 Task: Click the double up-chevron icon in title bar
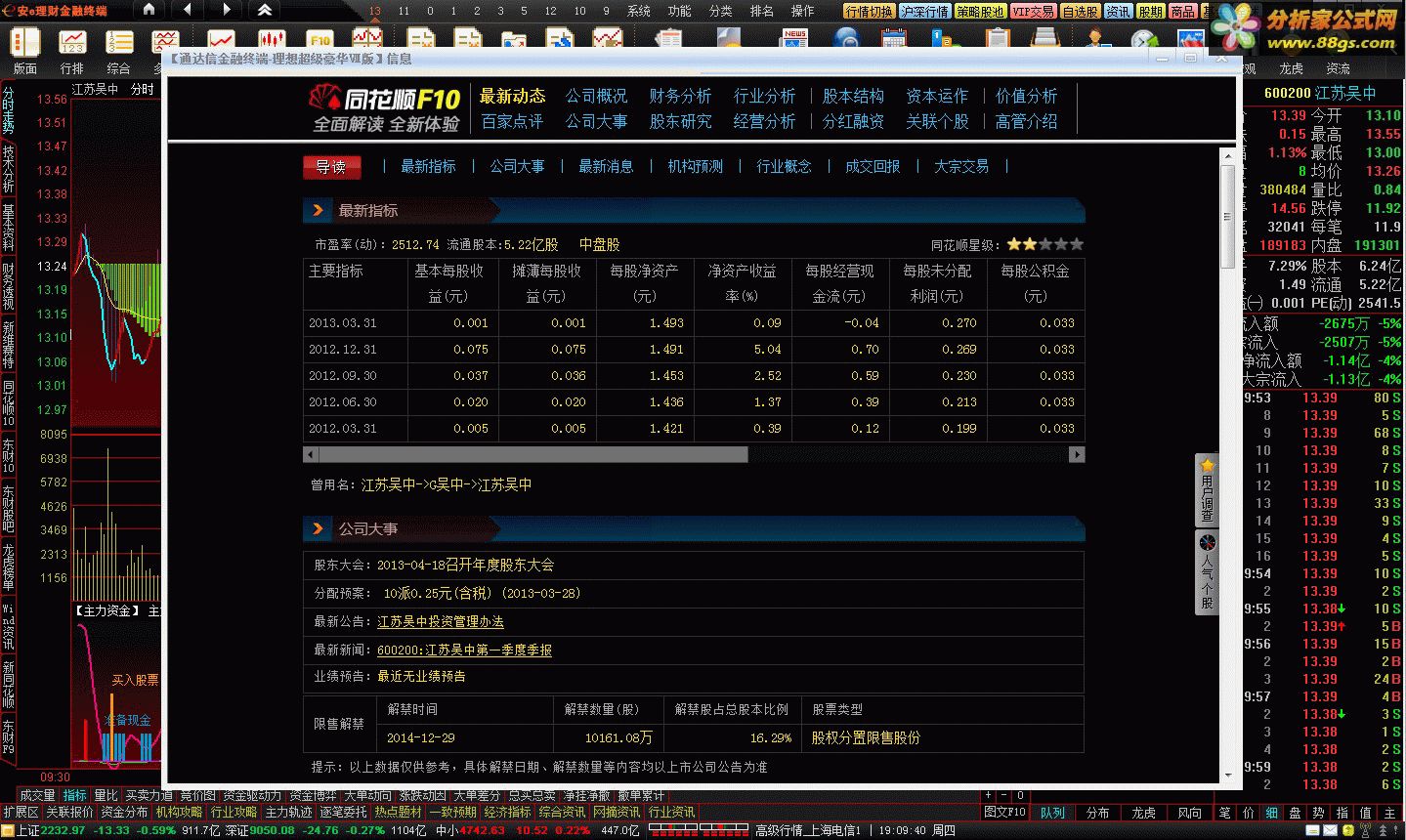point(264,10)
